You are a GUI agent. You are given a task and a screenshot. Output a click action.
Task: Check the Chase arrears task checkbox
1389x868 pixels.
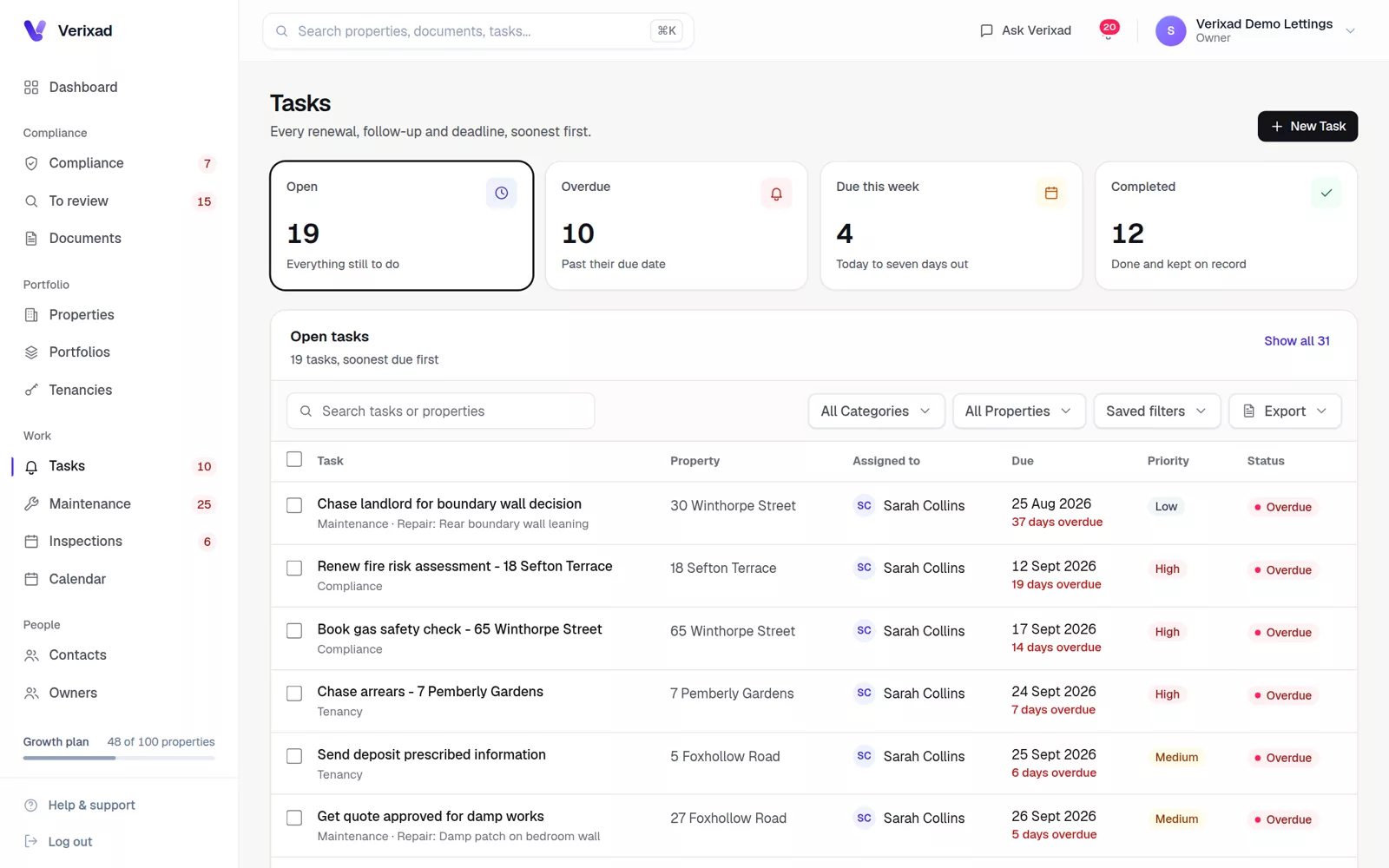(294, 694)
